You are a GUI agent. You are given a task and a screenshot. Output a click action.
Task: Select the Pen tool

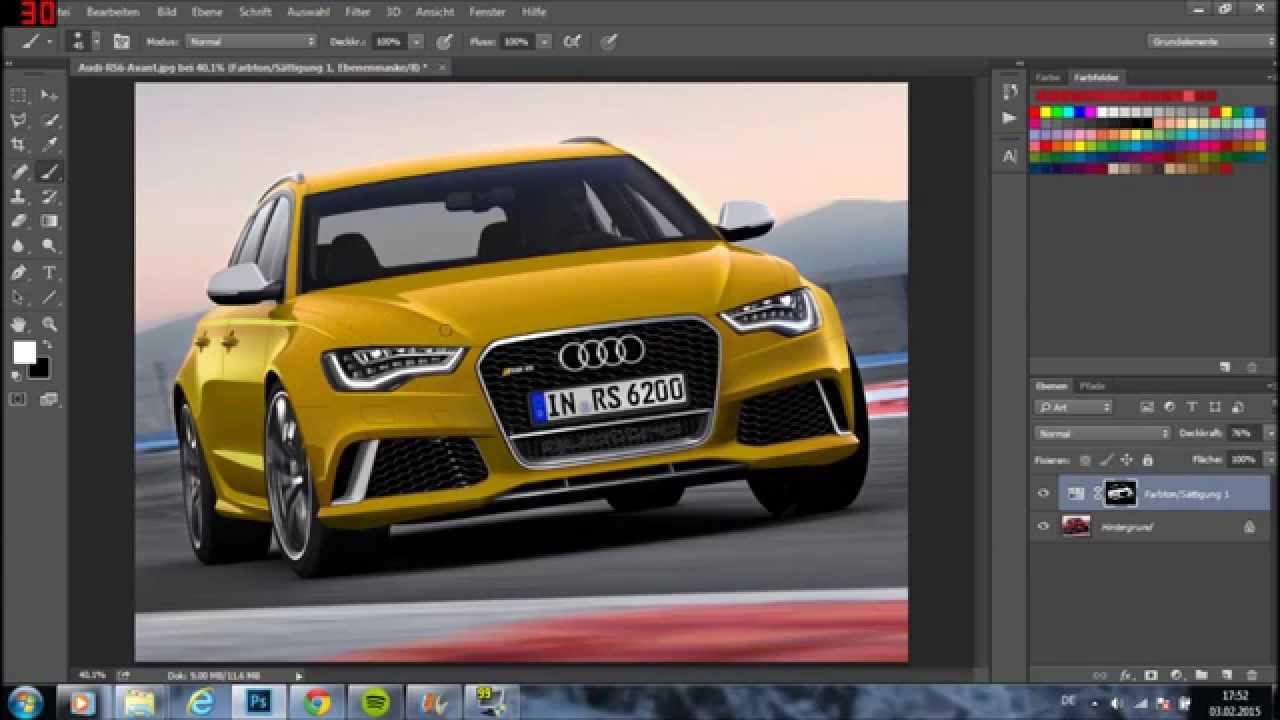point(18,273)
